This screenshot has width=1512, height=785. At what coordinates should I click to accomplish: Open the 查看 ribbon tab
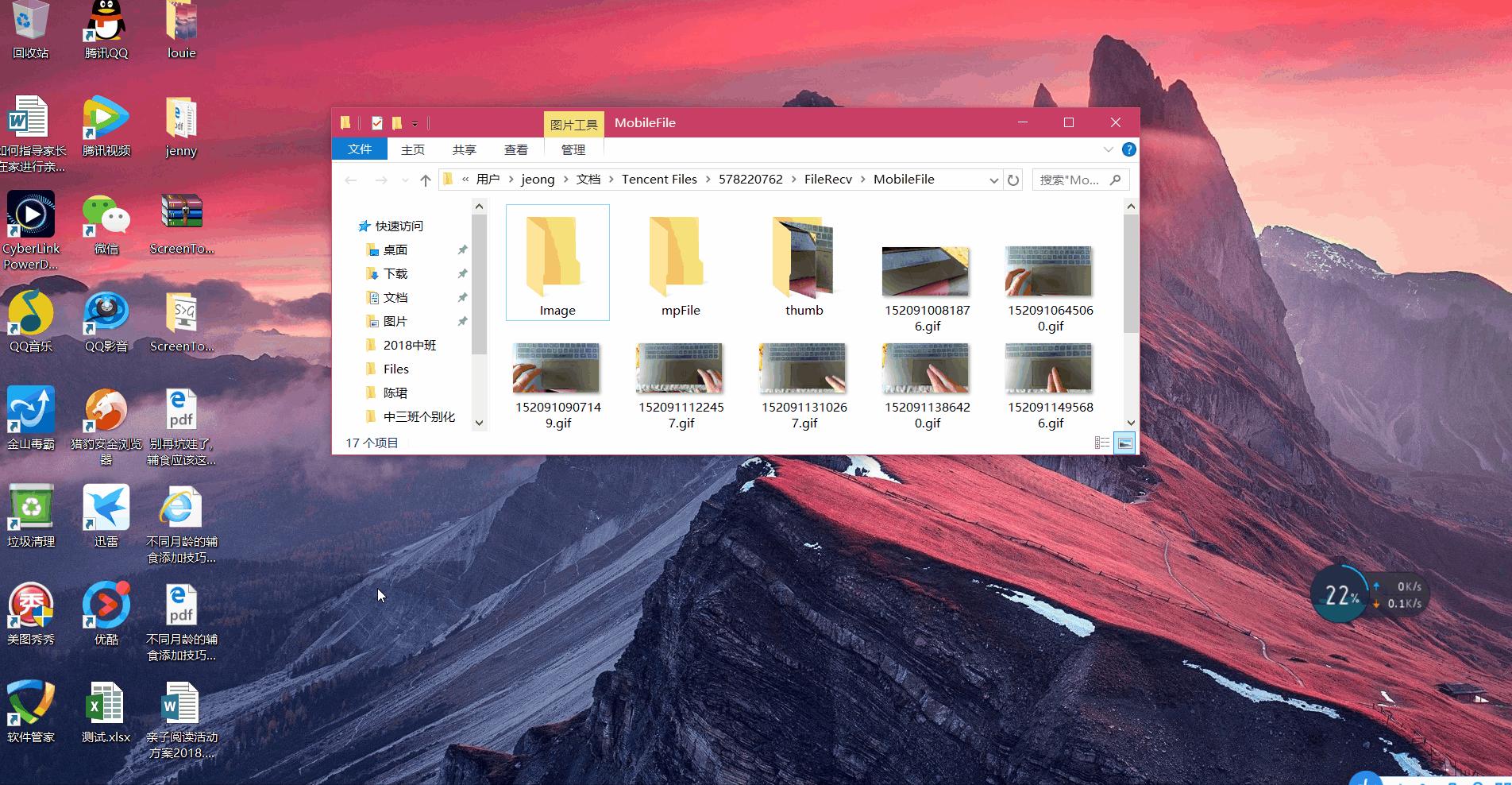coord(515,150)
